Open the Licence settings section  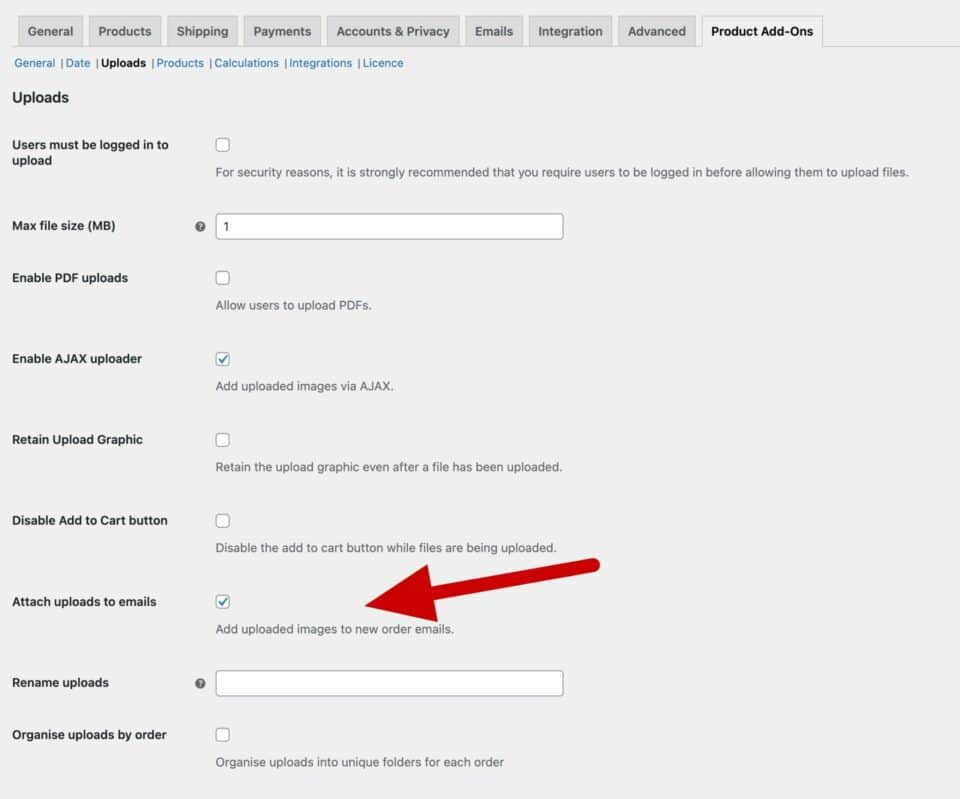[383, 63]
